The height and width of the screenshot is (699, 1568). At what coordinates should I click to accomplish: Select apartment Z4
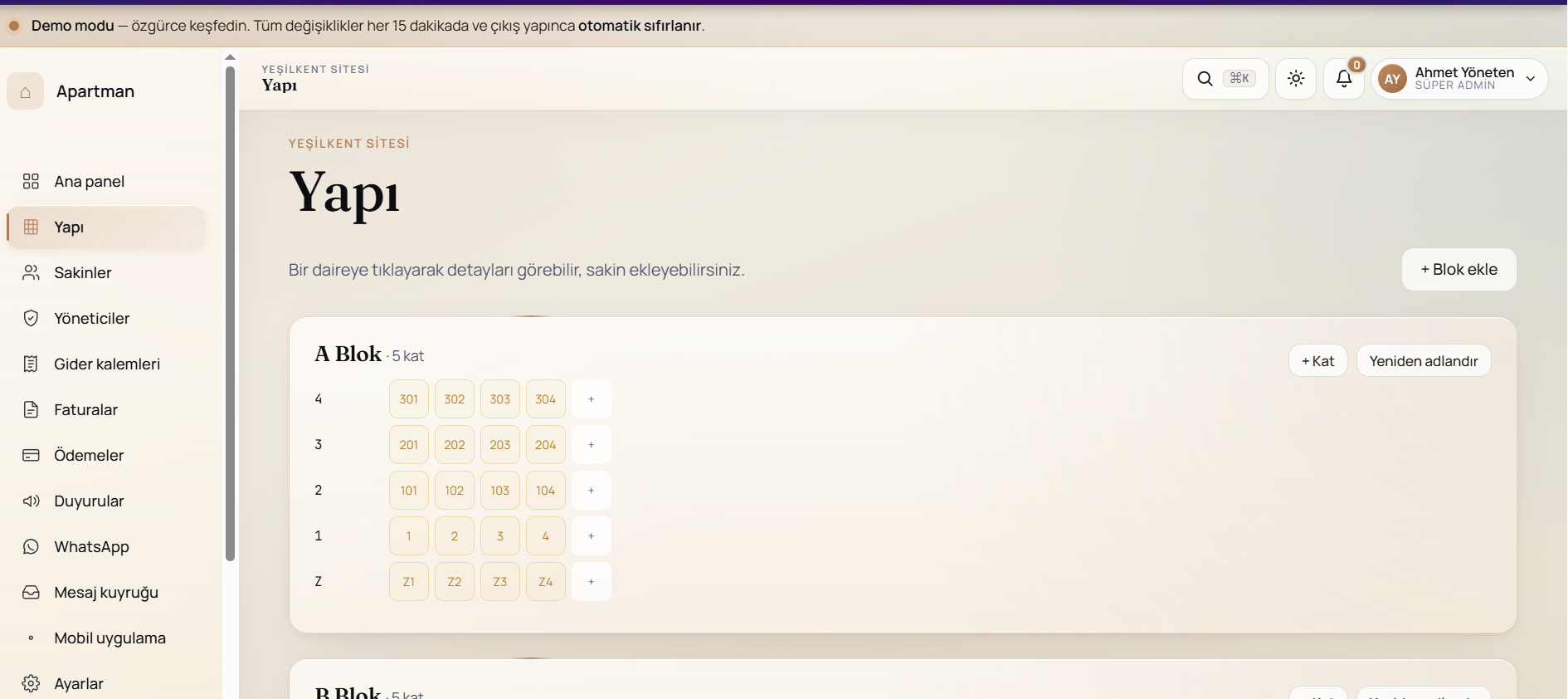coord(546,581)
